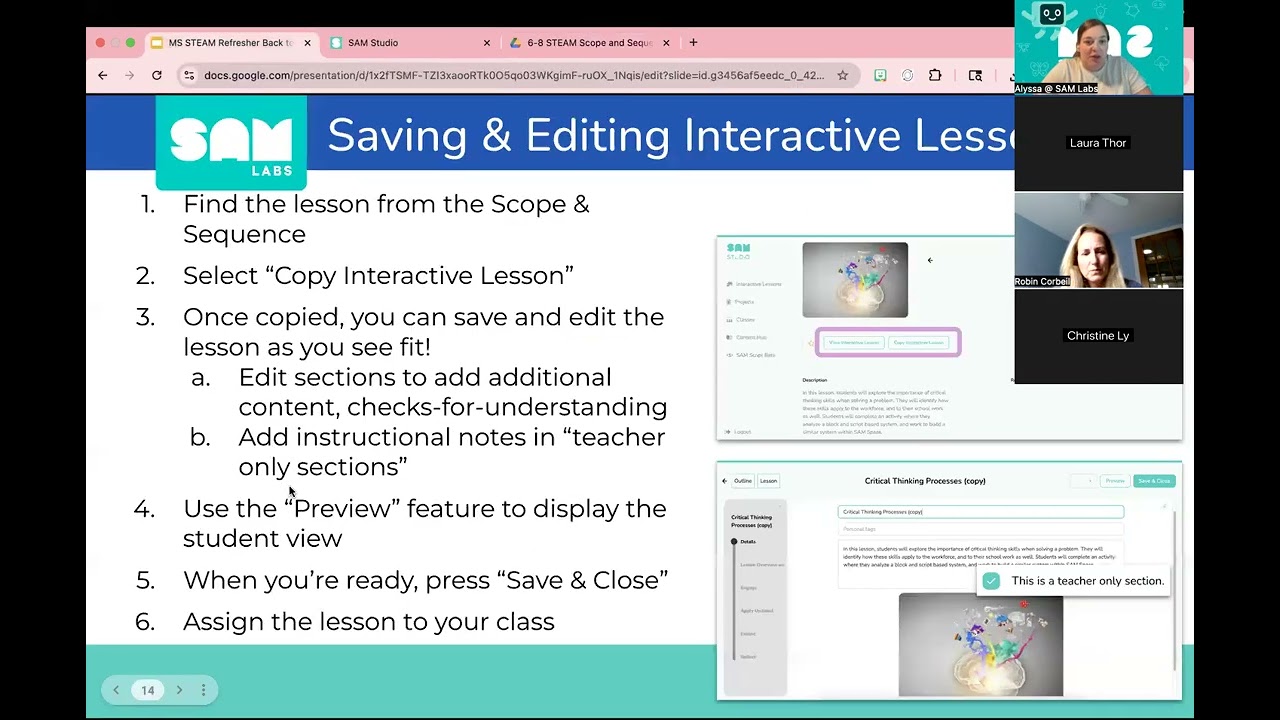Select the Outline tab in lesson editor
The width and height of the screenshot is (1280, 720).
tap(743, 481)
